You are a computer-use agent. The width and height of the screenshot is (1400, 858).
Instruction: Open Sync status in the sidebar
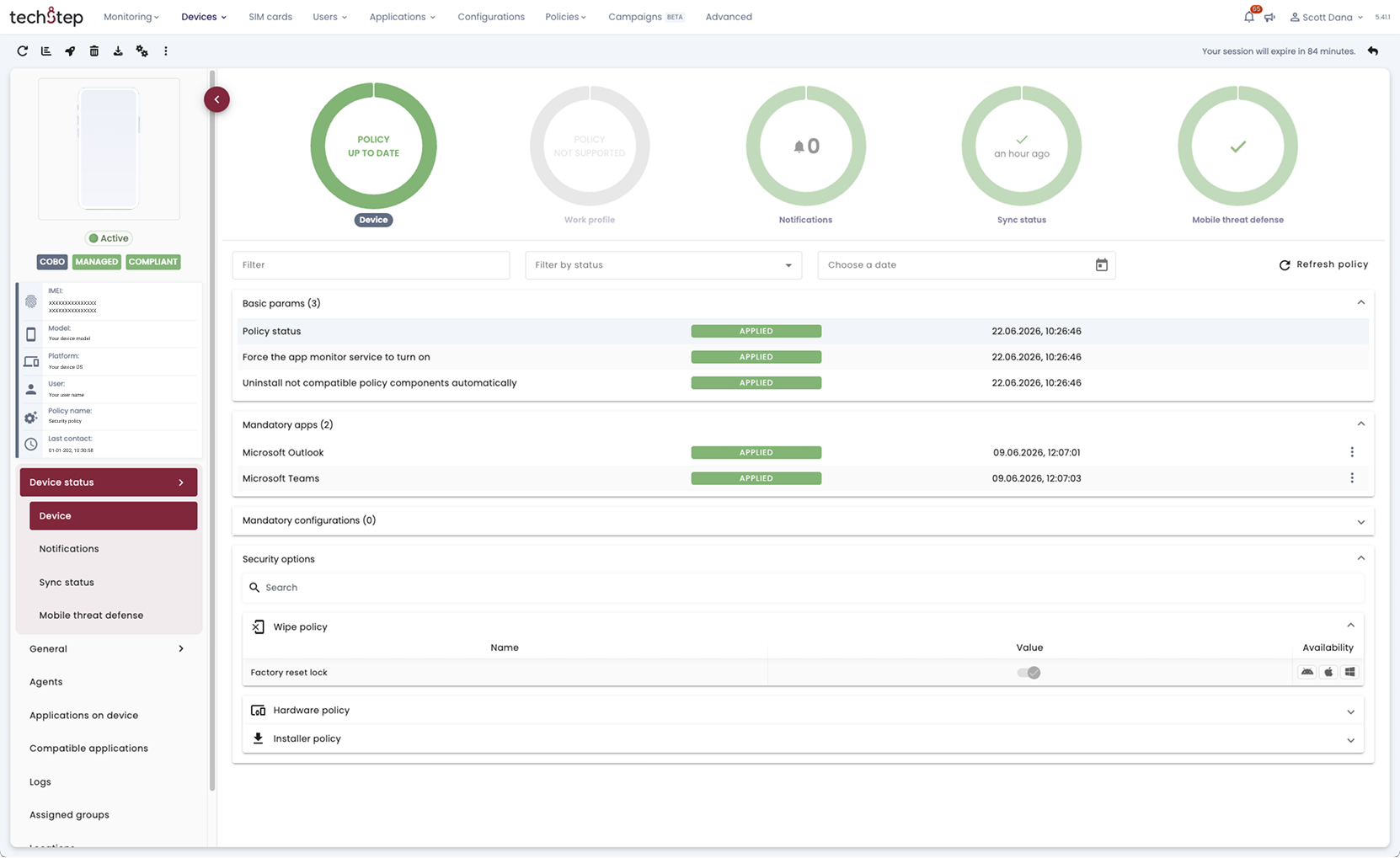click(x=113, y=583)
